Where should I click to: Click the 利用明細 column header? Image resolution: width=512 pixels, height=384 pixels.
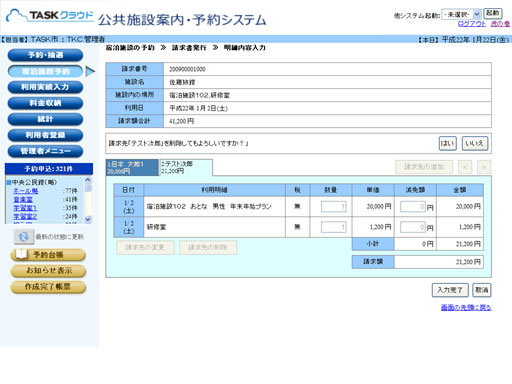214,190
